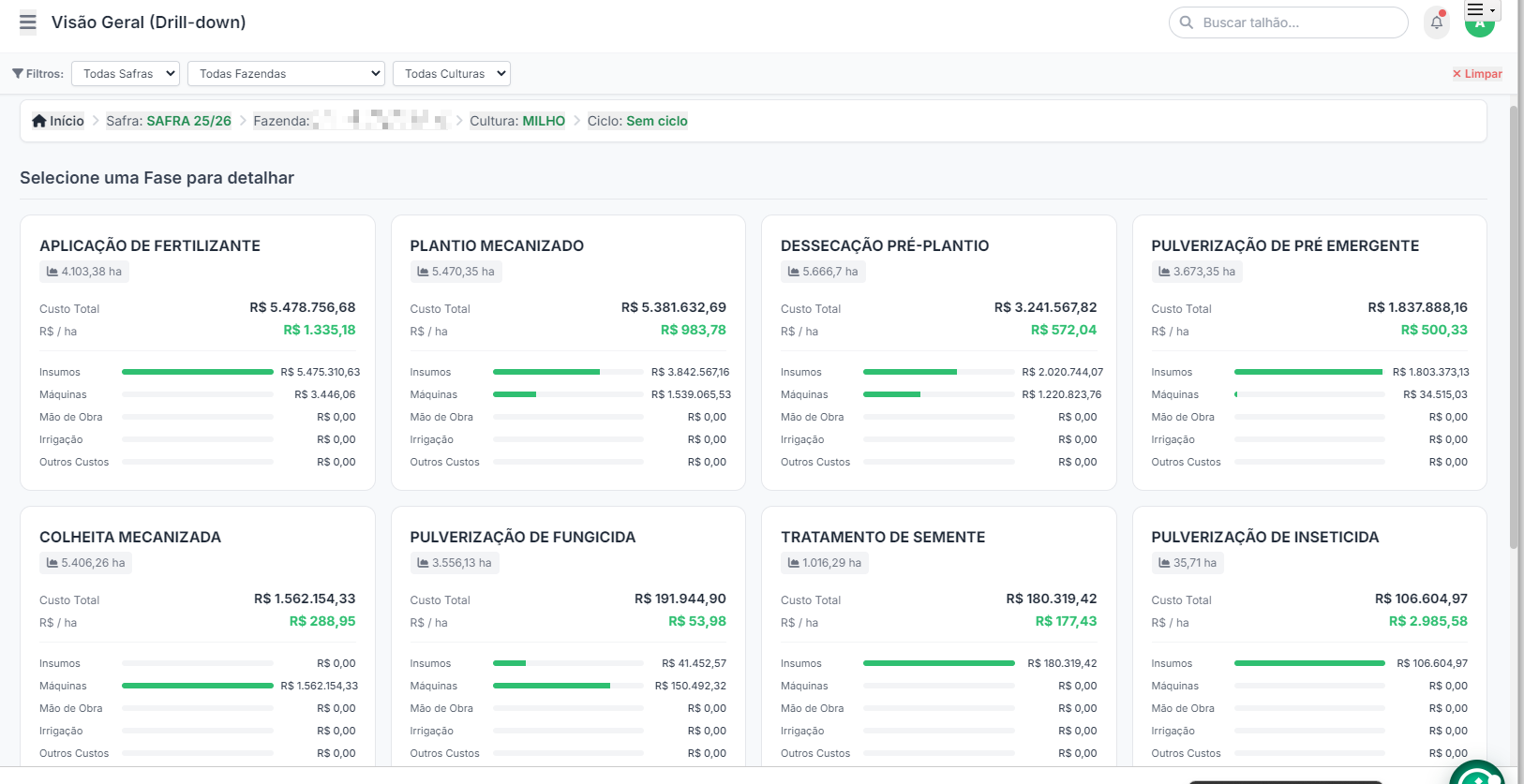The image size is (1524, 784).
Task: Click the search magnifier icon
Action: (x=1187, y=22)
